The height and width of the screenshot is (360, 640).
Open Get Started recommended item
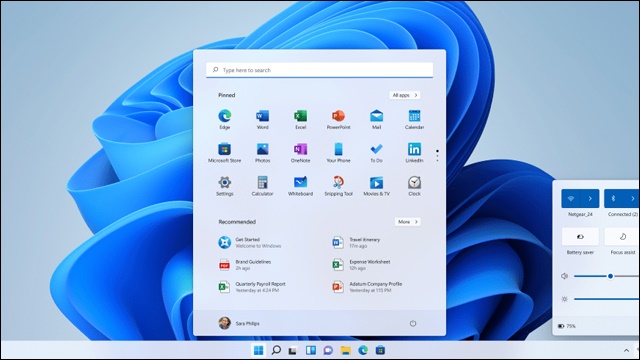pyautogui.click(x=250, y=242)
